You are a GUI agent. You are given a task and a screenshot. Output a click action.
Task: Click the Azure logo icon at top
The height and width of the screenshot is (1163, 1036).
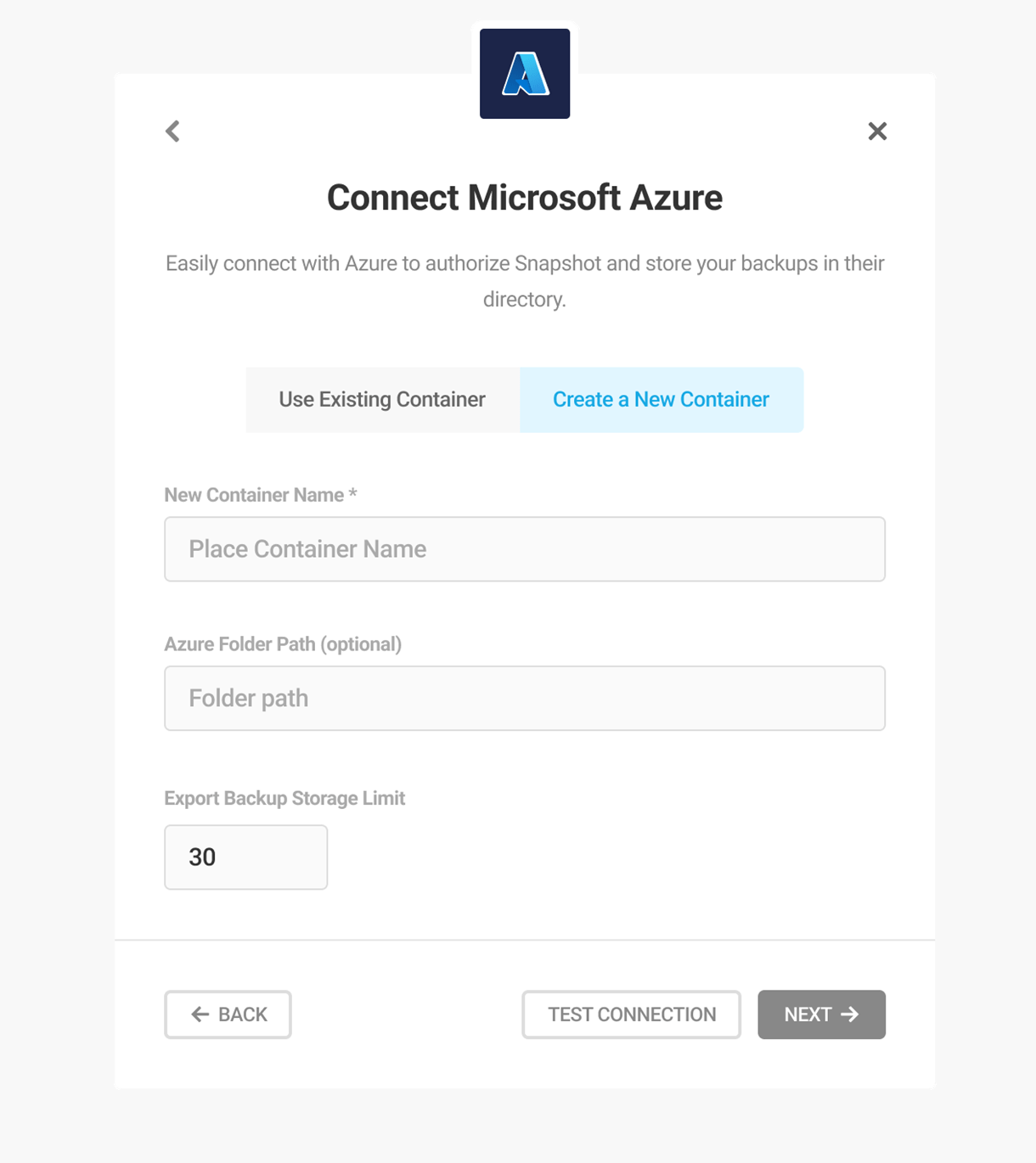pos(525,74)
